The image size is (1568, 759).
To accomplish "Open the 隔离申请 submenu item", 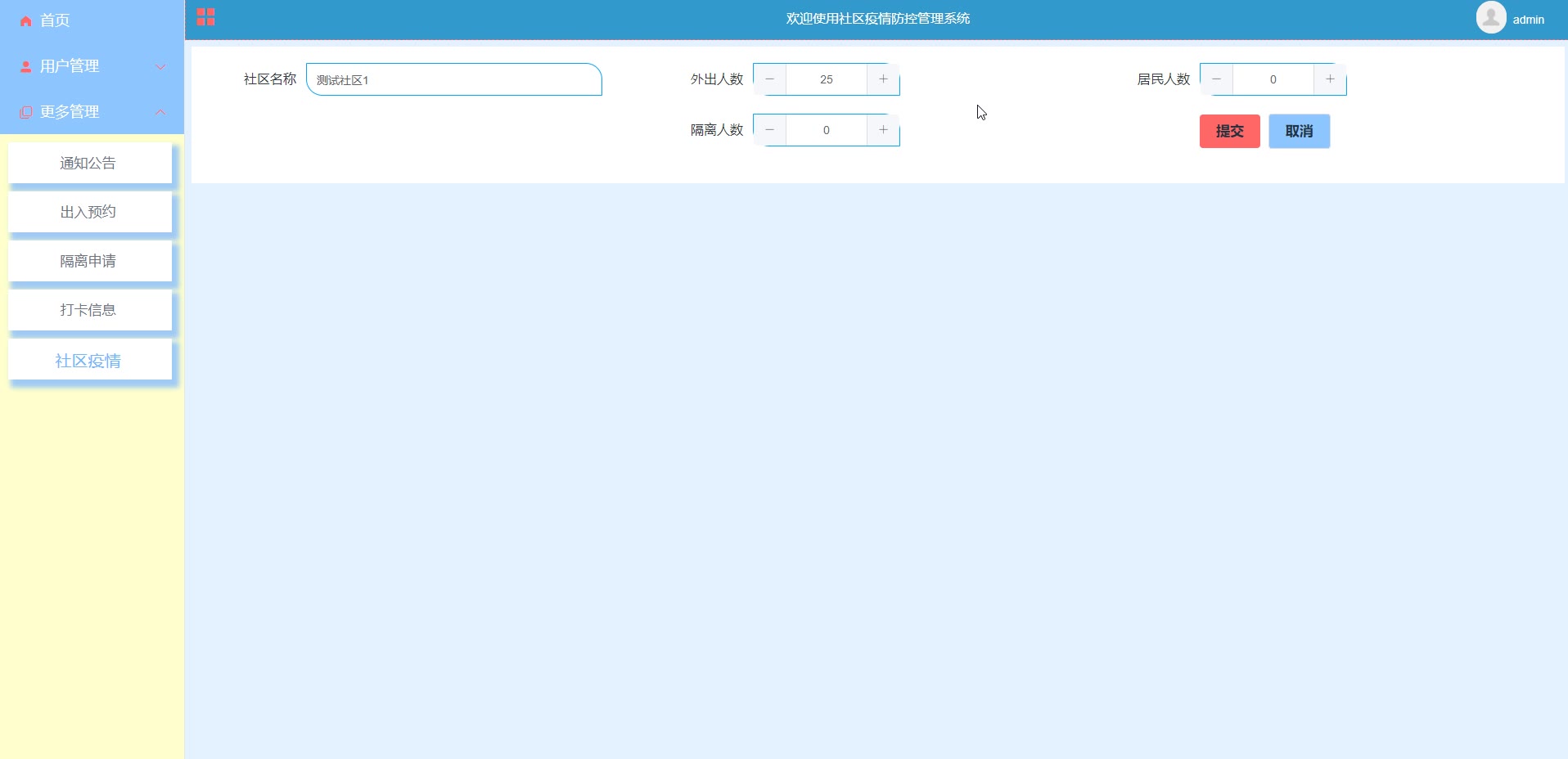I will (90, 261).
